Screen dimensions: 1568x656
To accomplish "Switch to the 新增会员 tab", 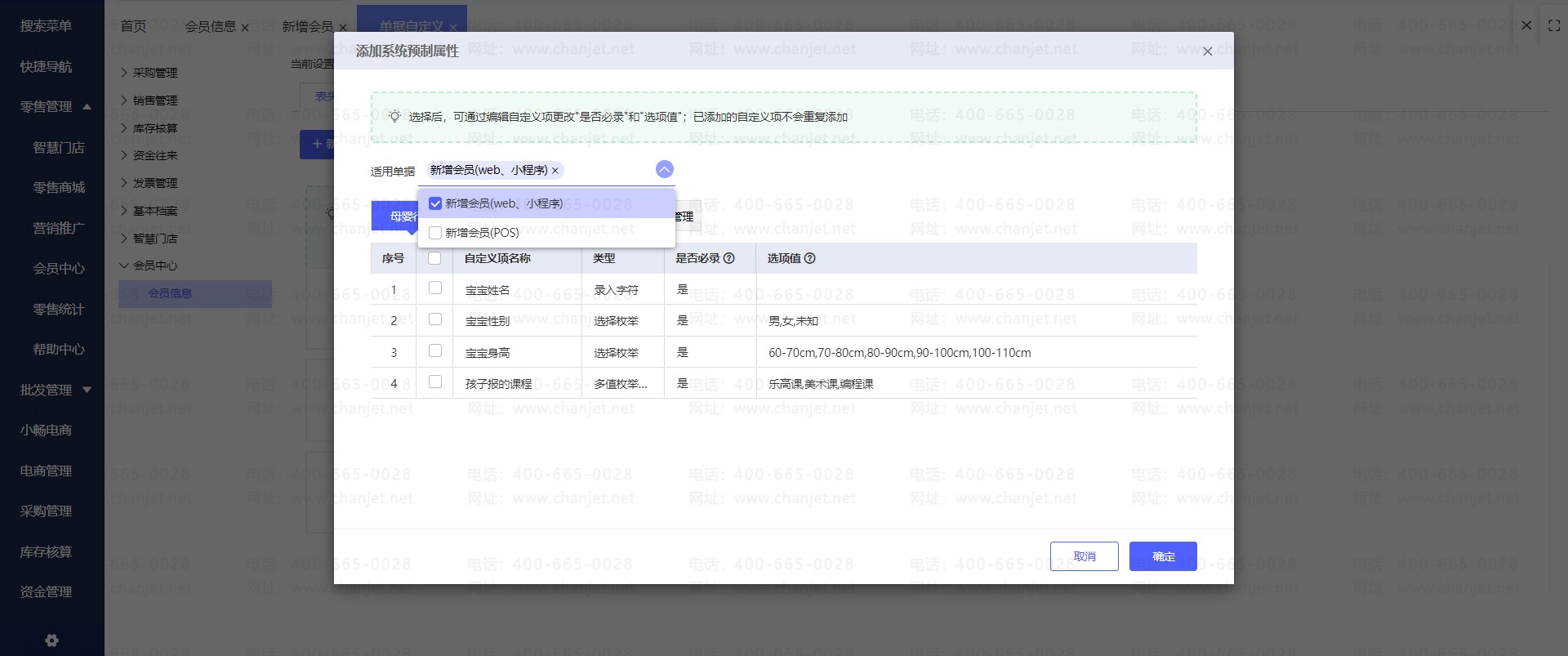I will [307, 26].
